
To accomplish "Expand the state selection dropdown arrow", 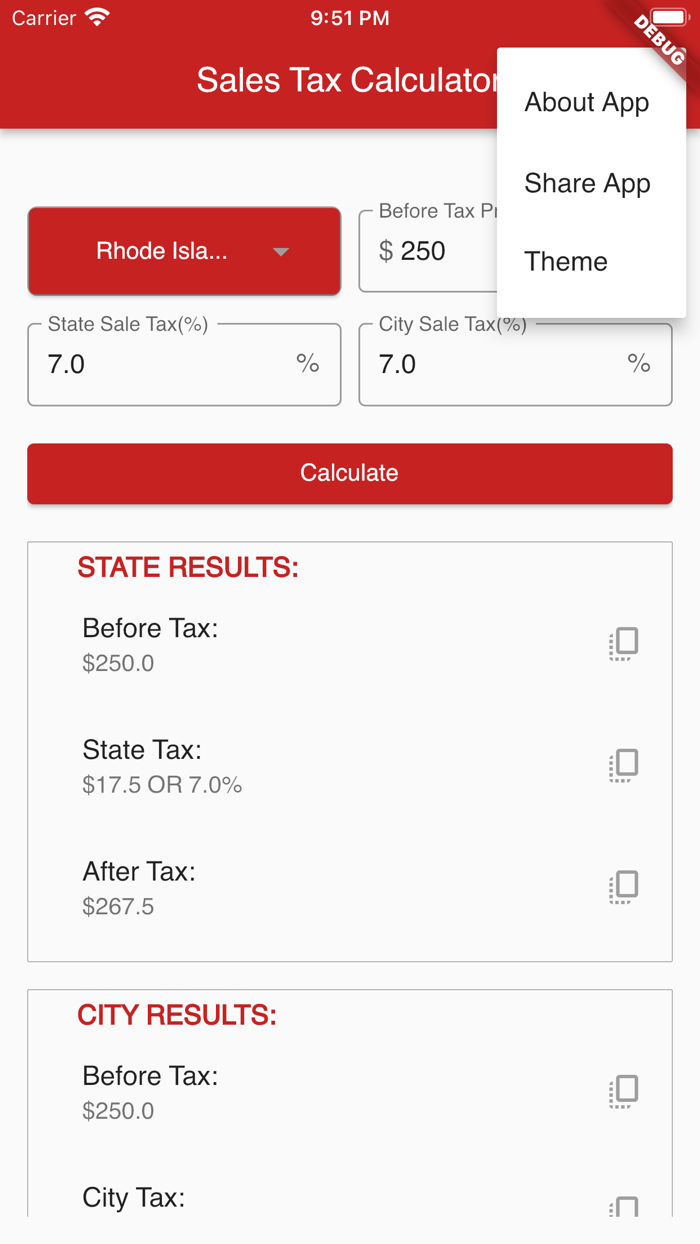I will [x=281, y=251].
